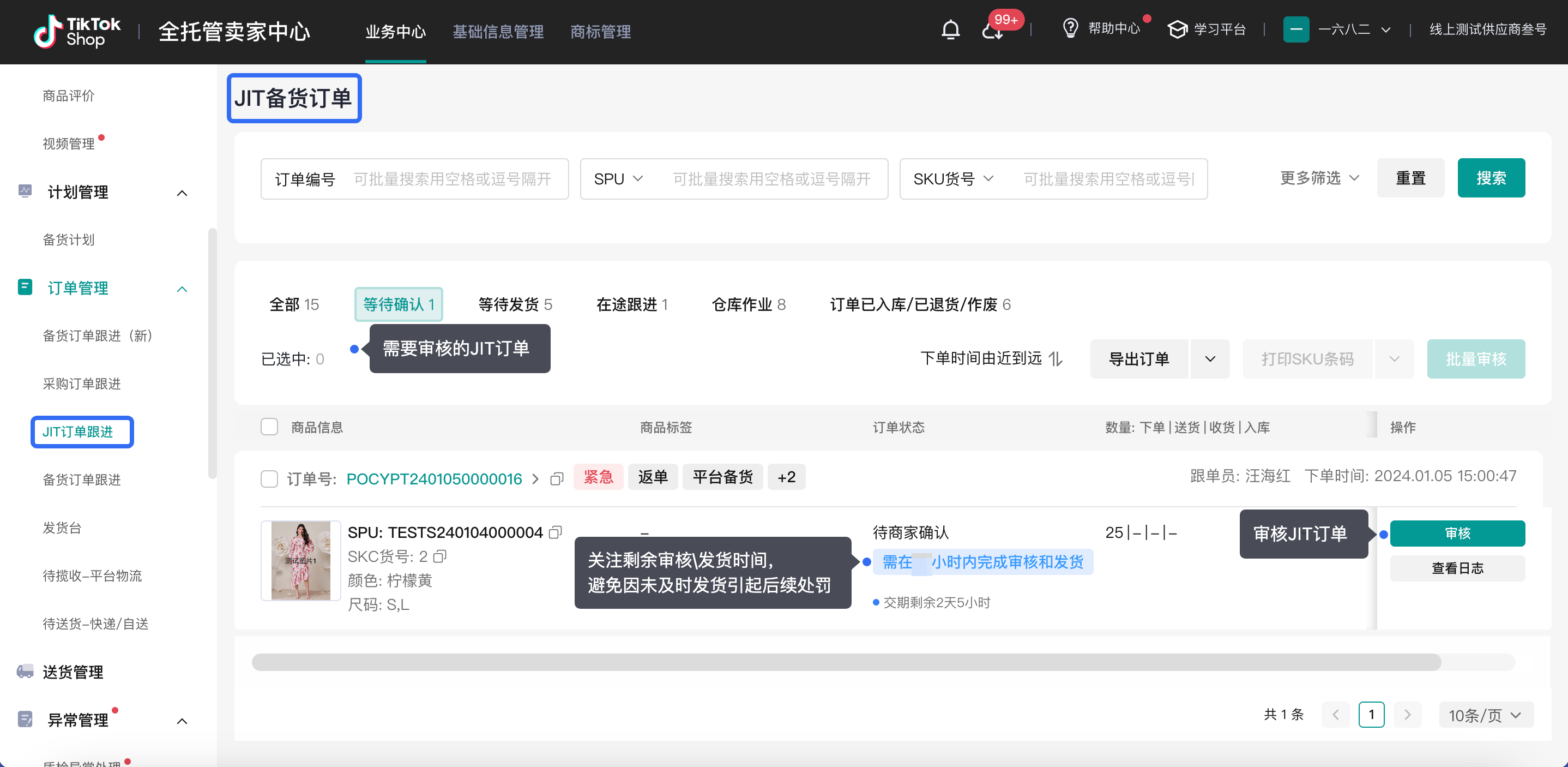Open 采购订单跟进 in sidebar

[x=82, y=384]
